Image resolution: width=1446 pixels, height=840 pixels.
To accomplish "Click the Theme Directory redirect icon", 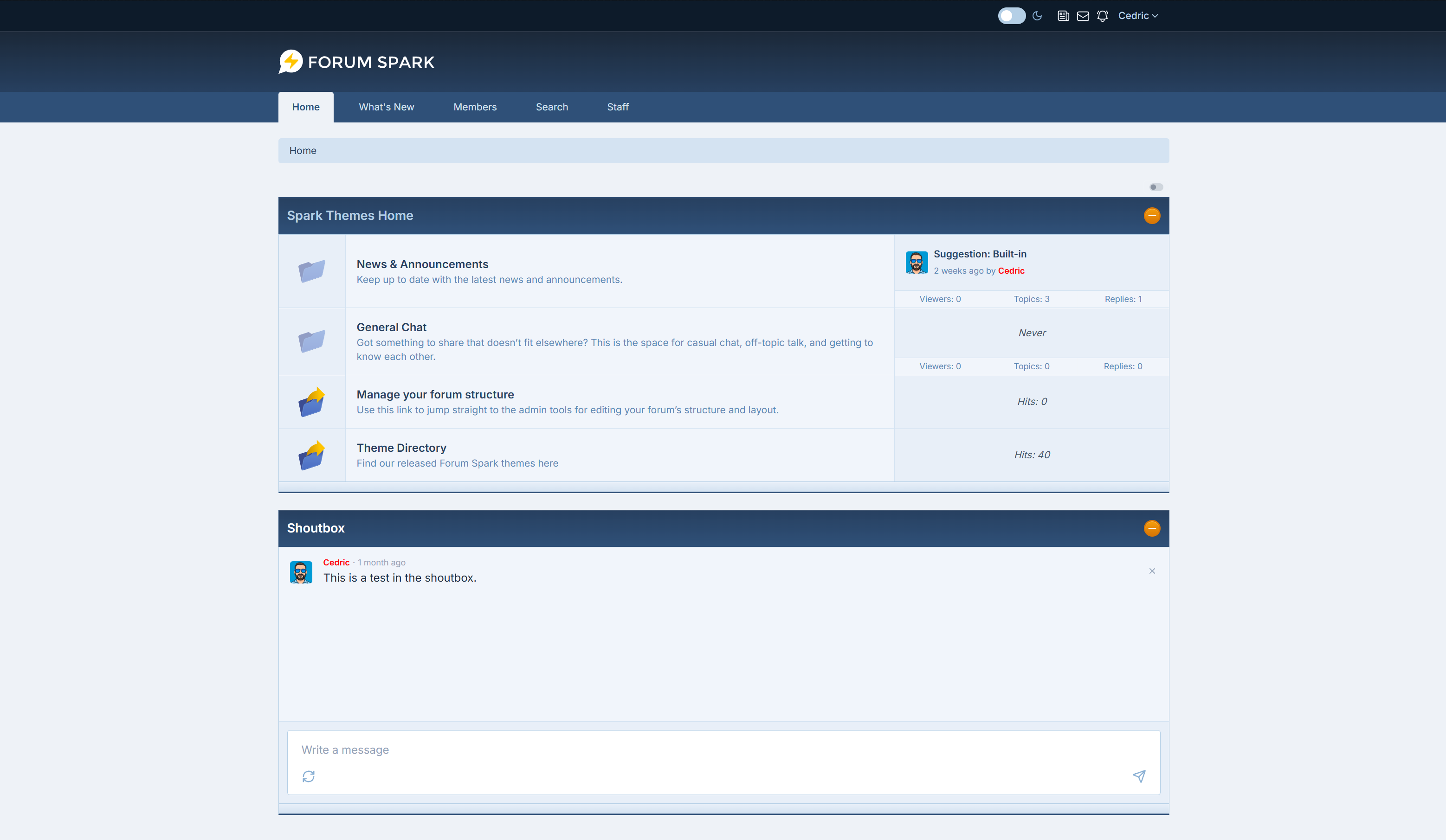I will (x=311, y=455).
